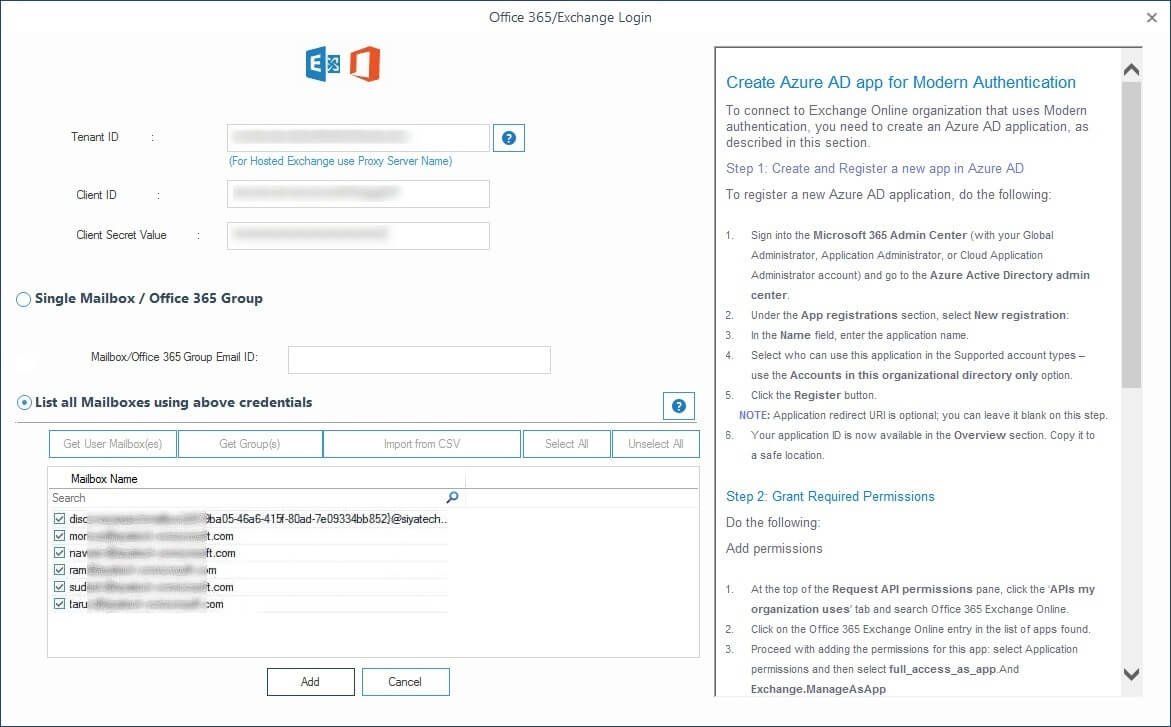1171x727 pixels.
Task: Click the help panel scroll down arrow
Action: tap(1131, 674)
